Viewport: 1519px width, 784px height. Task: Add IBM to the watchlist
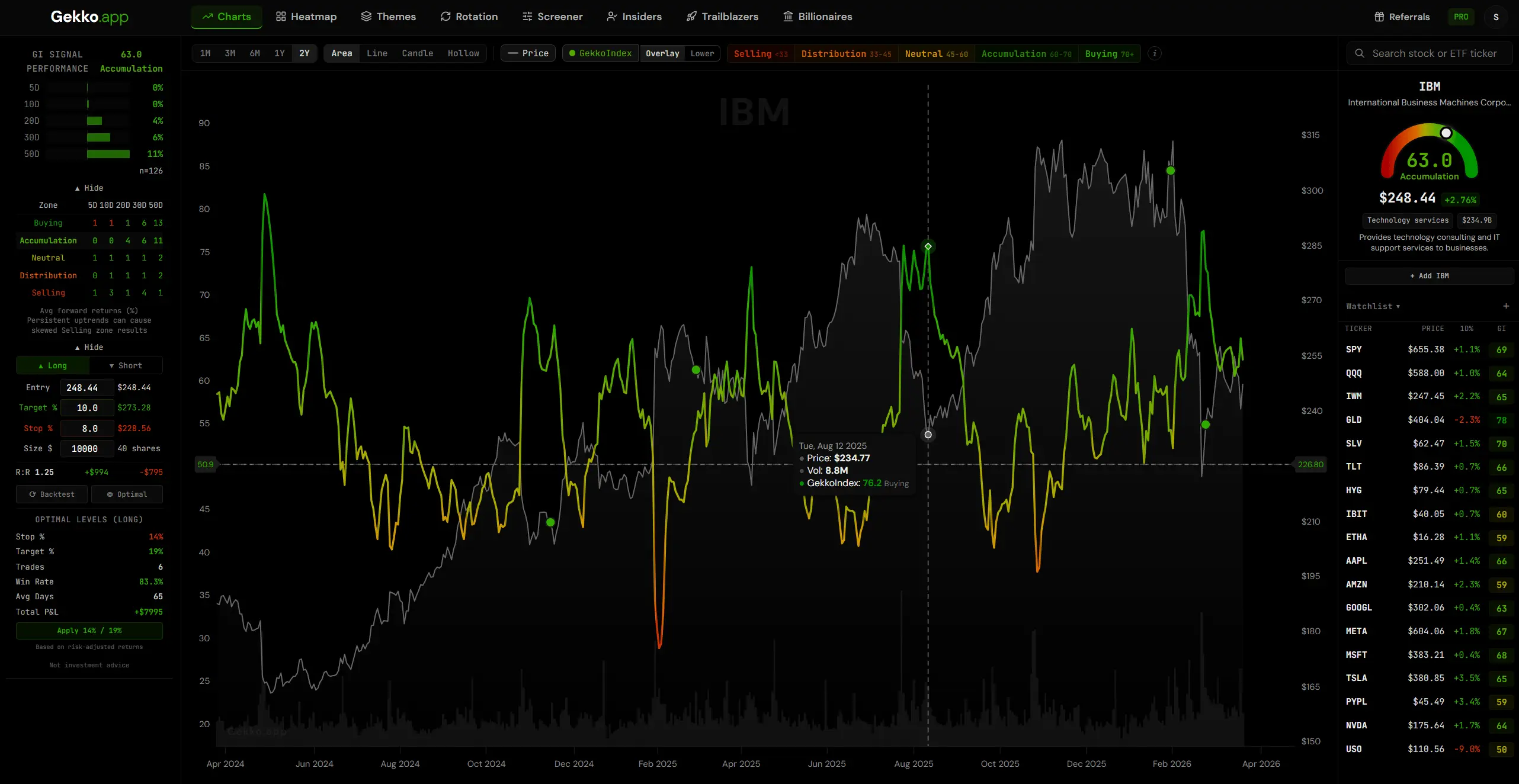coord(1429,276)
